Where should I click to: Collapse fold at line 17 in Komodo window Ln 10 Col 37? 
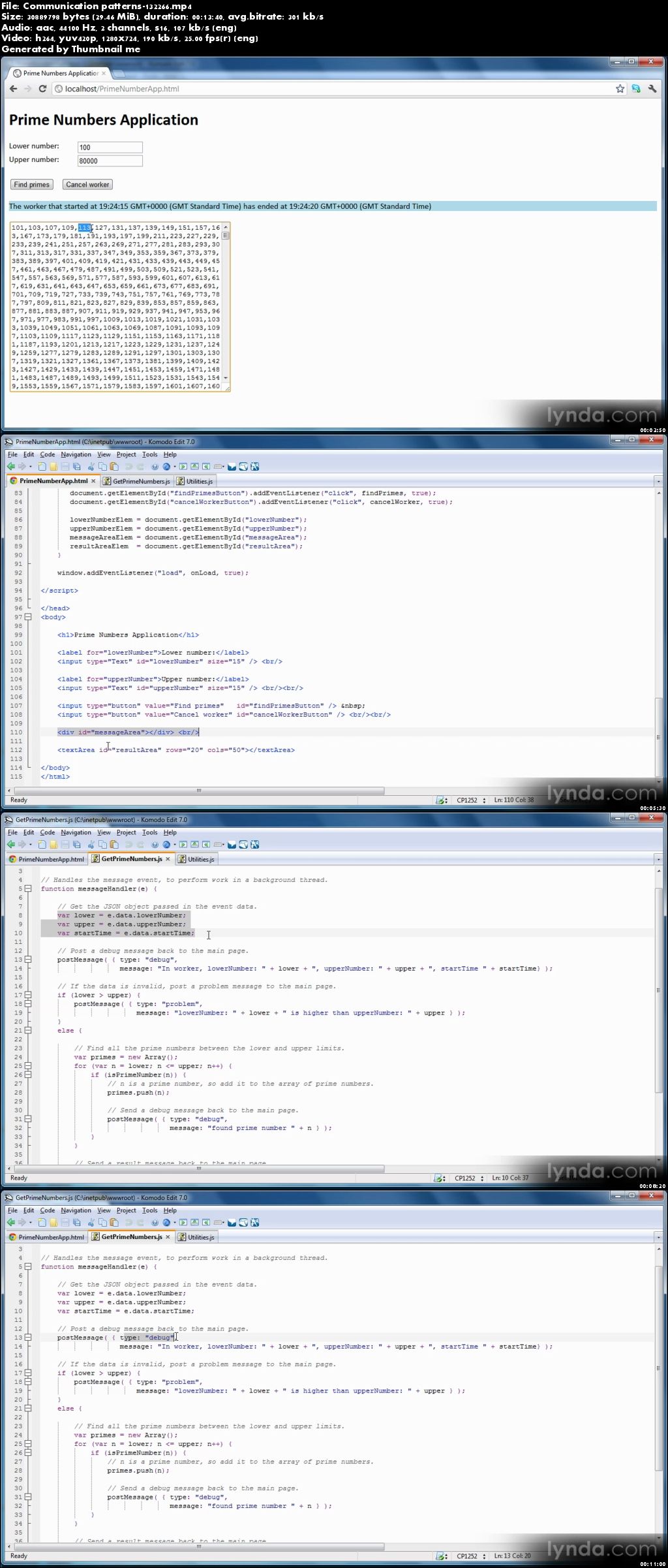(x=28, y=995)
